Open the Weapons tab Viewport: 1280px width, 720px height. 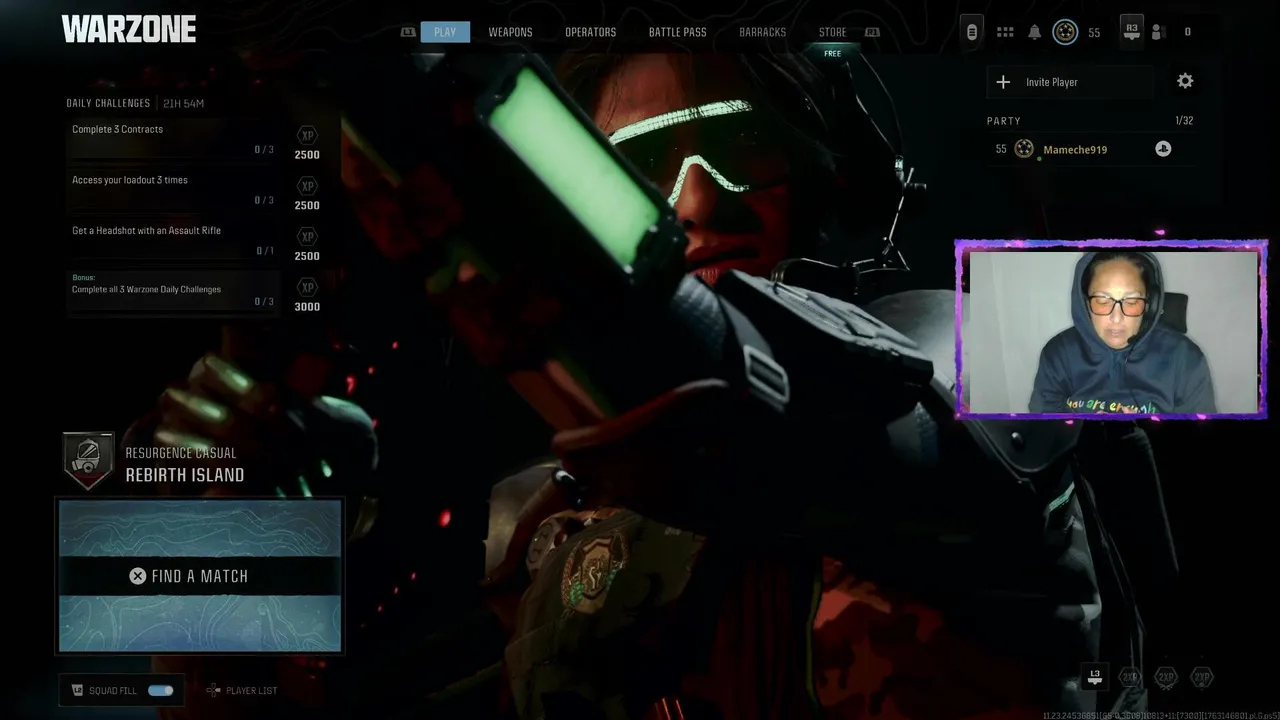coord(510,32)
